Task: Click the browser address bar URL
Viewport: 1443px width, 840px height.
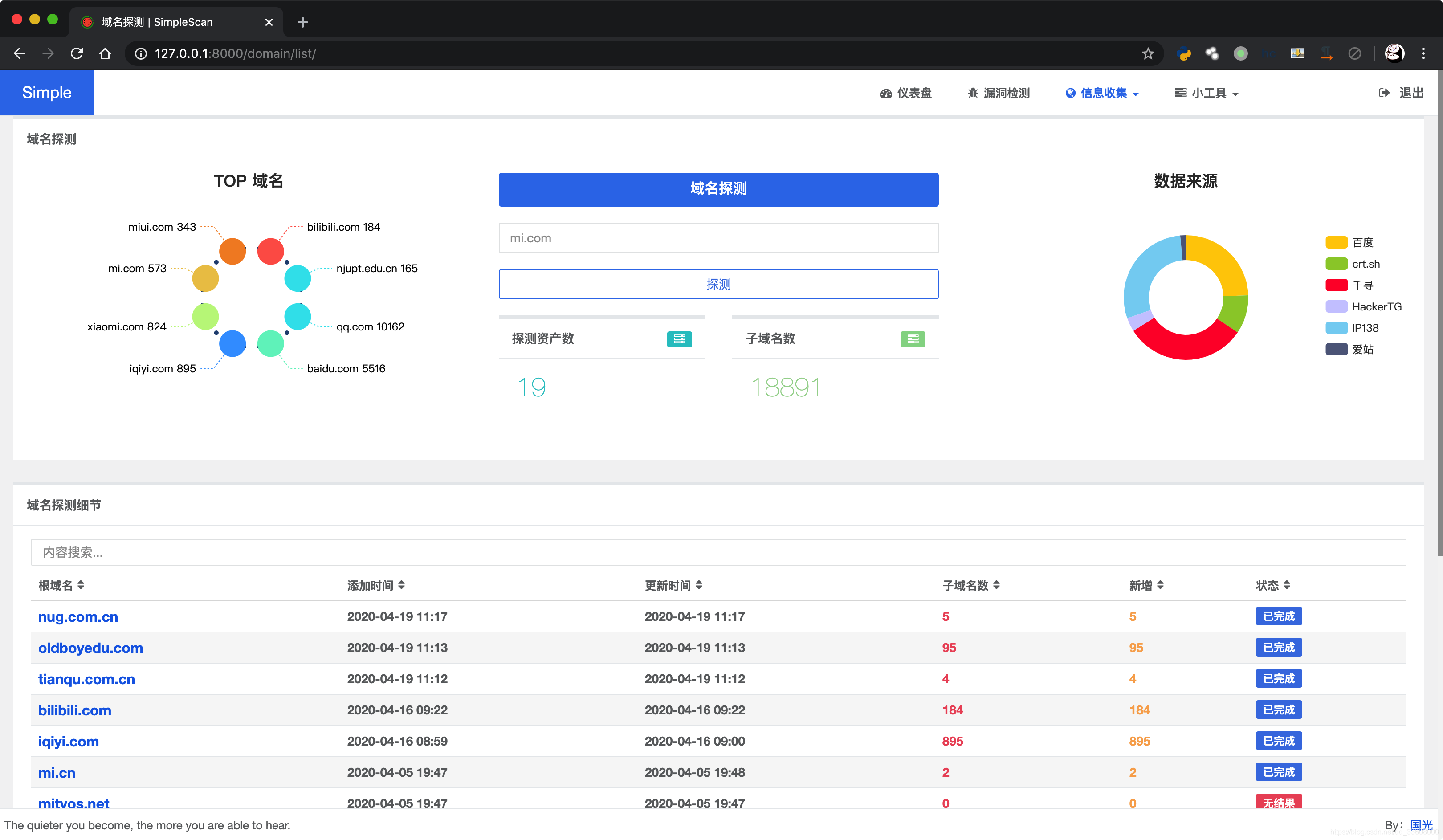Action: (235, 53)
